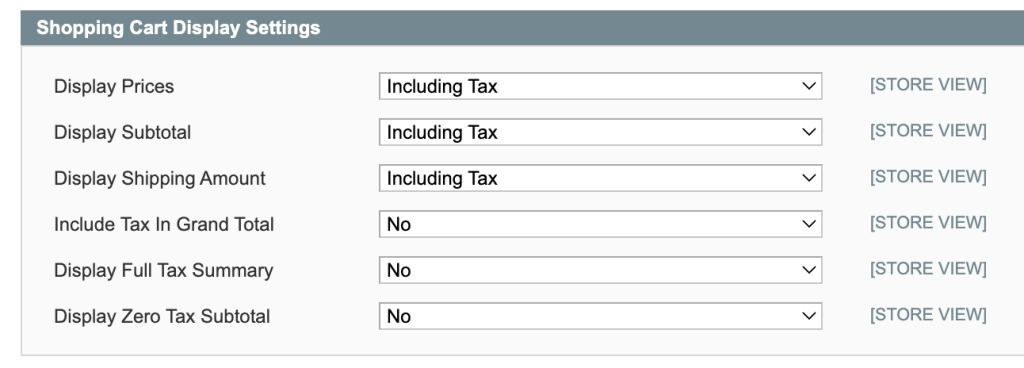This screenshot has height=368, width=1024.
Task: Click the Display Full Tax Summary label
Action: [163, 270]
